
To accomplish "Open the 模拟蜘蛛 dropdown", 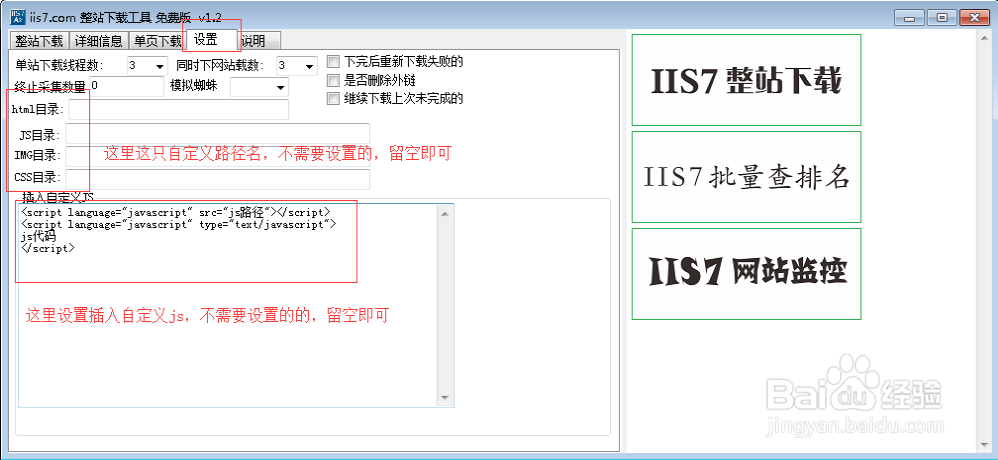I will pos(281,87).
